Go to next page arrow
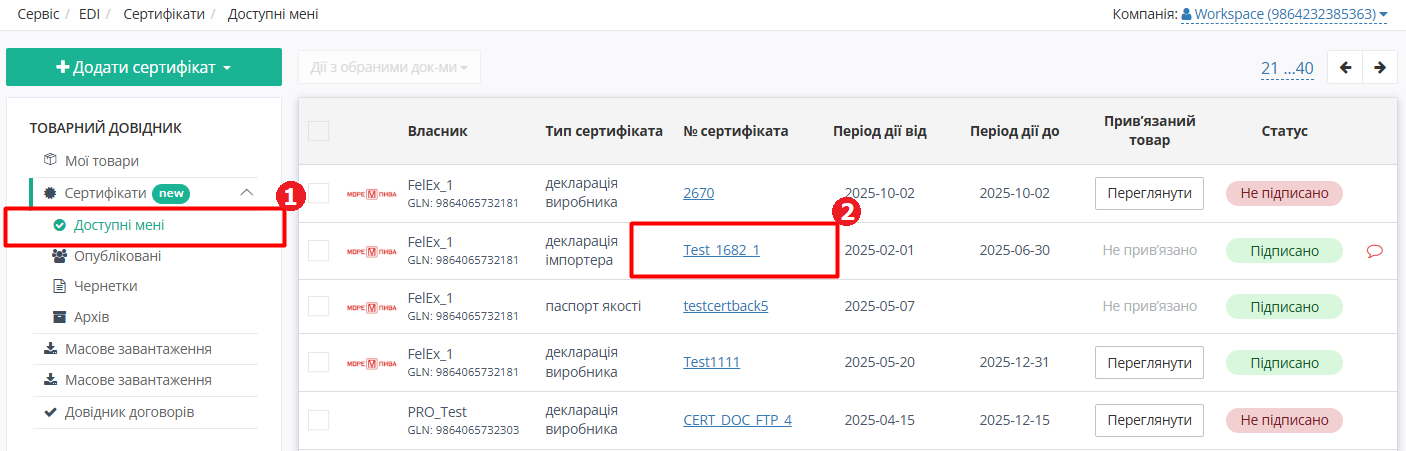The height and width of the screenshot is (451, 1406). [1380, 67]
